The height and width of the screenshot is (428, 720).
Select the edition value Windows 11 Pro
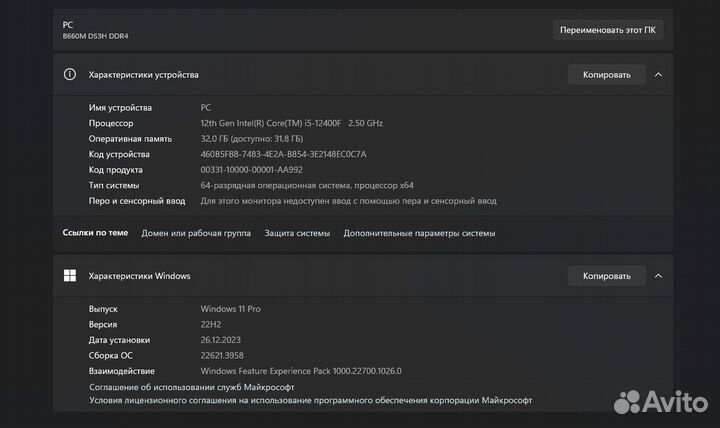click(x=231, y=309)
